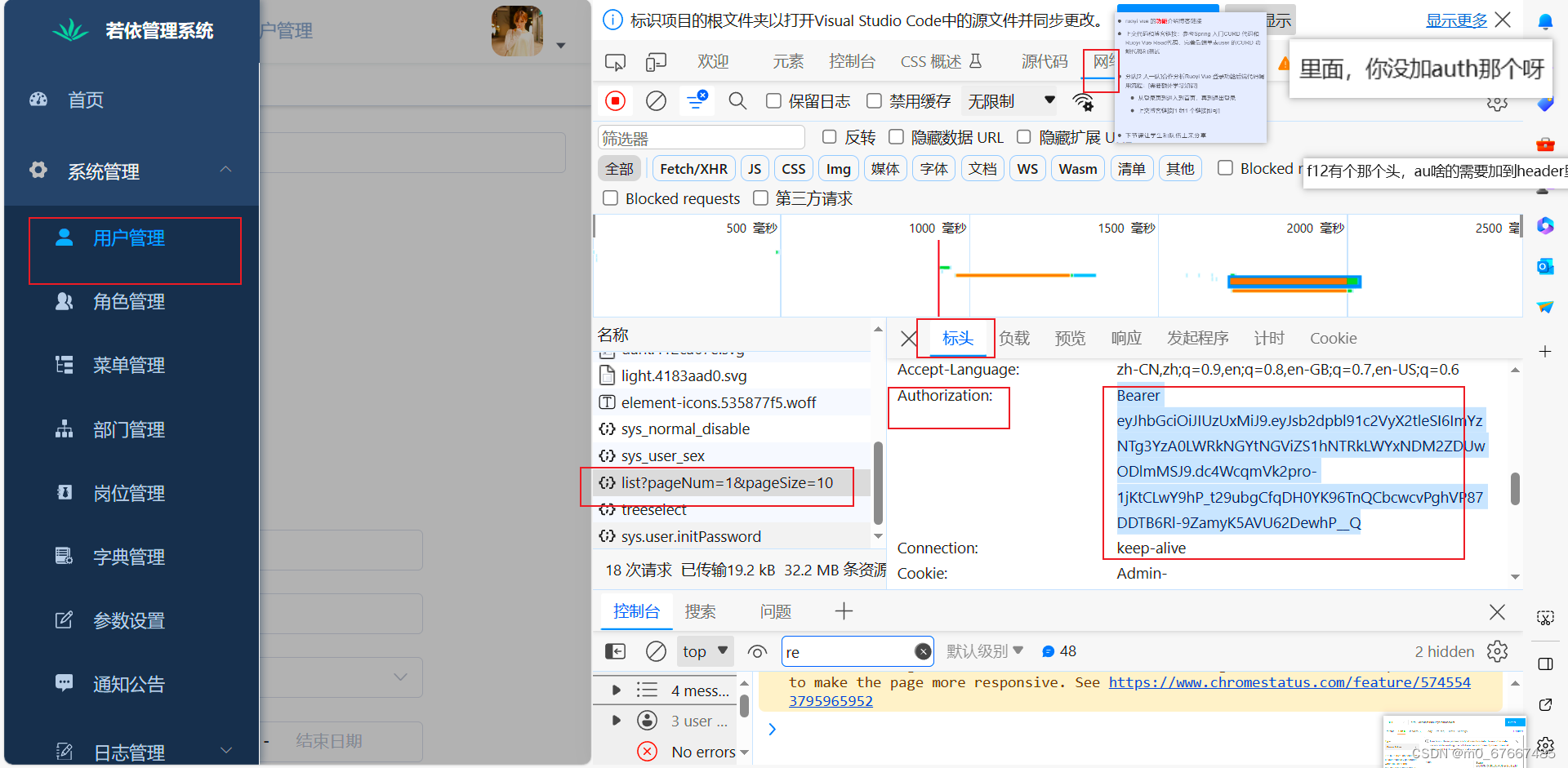Viewport: 1568px width, 768px height.
Task: Open the chromestatus.com feature link
Action: click(x=1289, y=682)
